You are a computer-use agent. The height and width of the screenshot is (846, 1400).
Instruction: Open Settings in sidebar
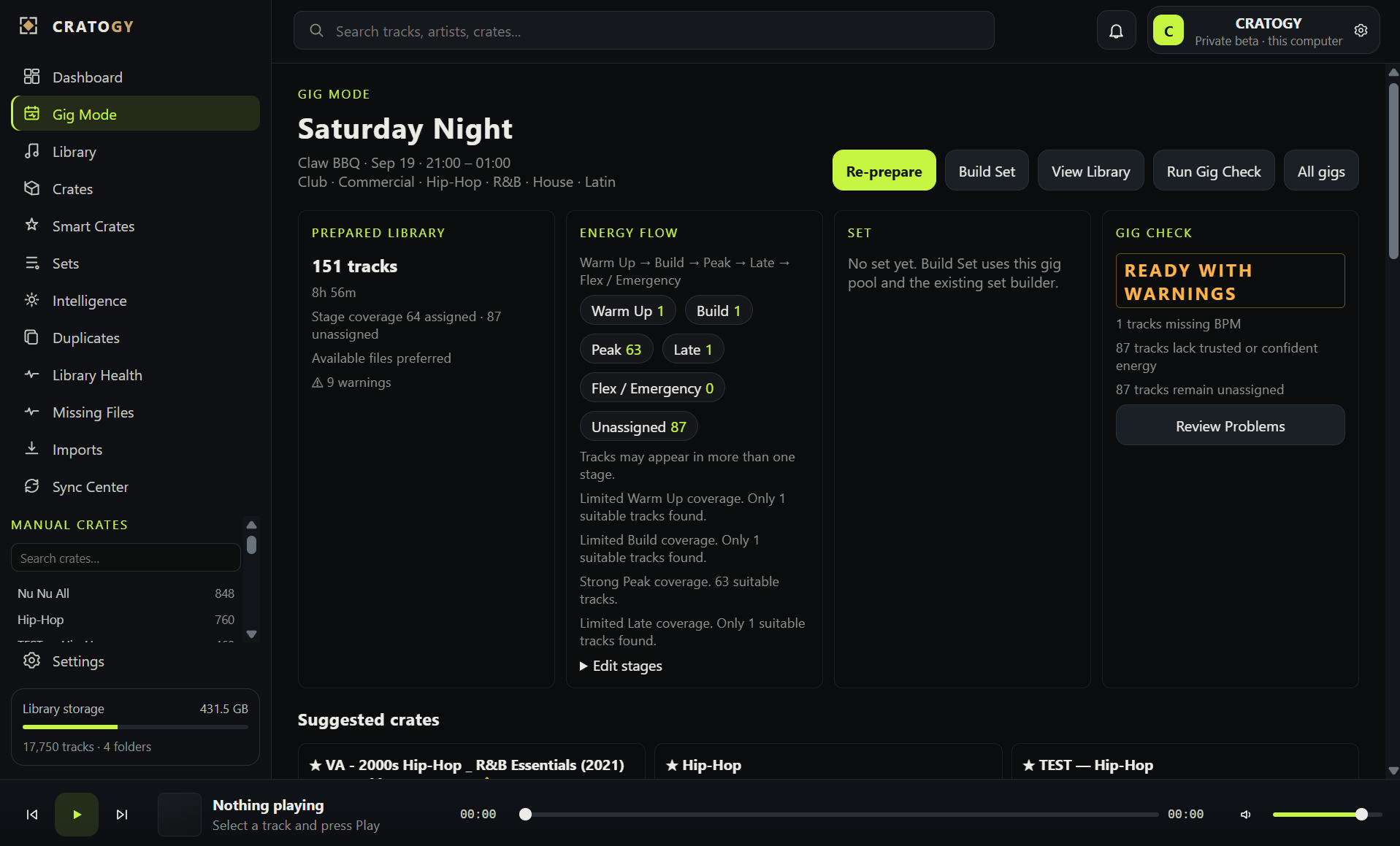pos(136,661)
